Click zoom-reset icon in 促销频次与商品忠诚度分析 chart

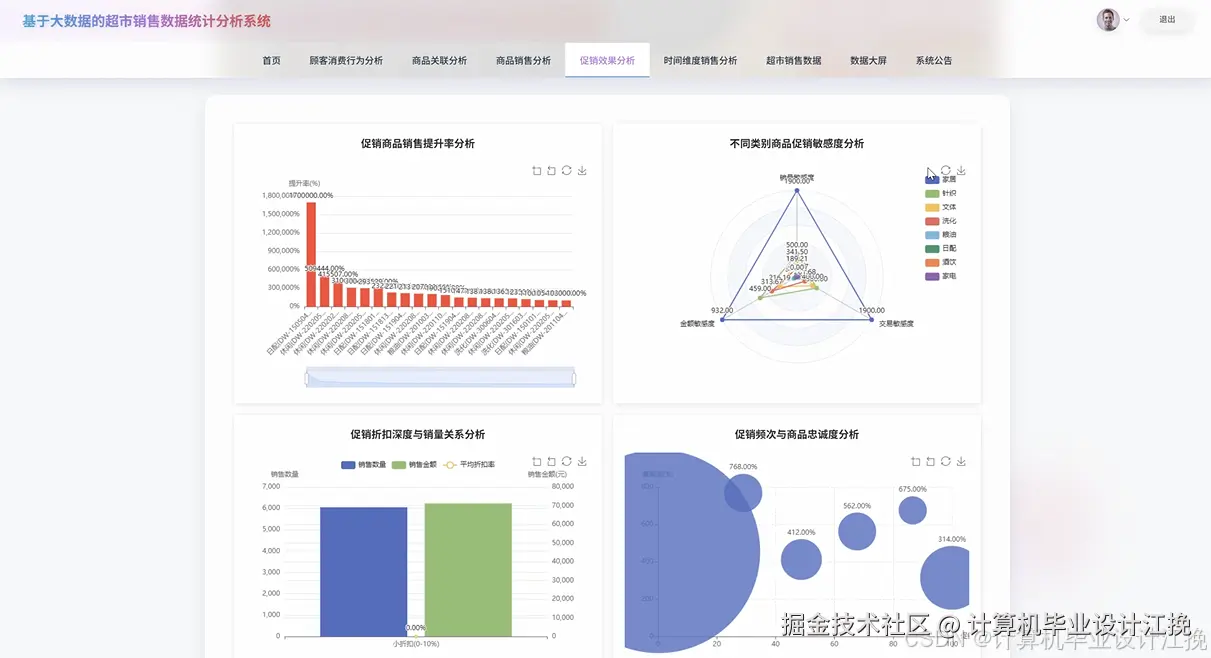[x=930, y=461]
